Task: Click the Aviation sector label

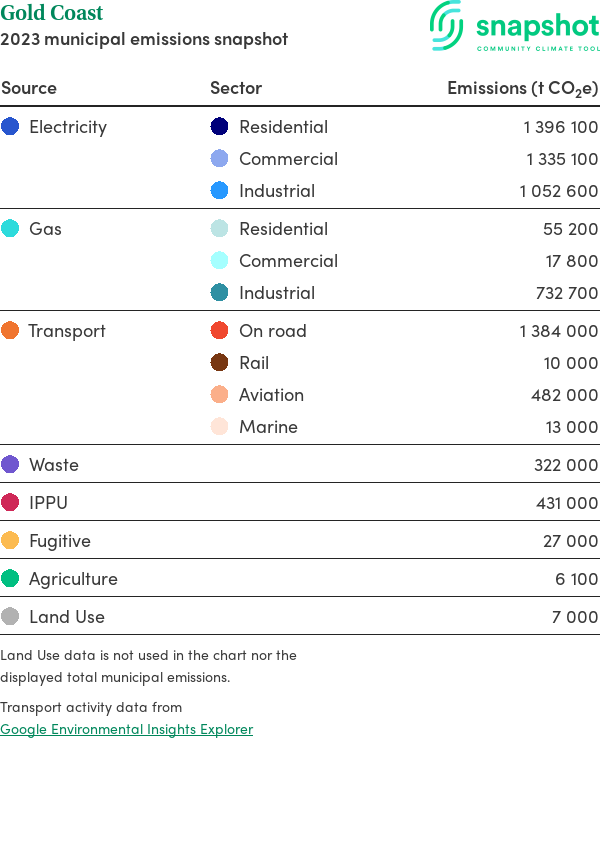Action: [x=271, y=395]
